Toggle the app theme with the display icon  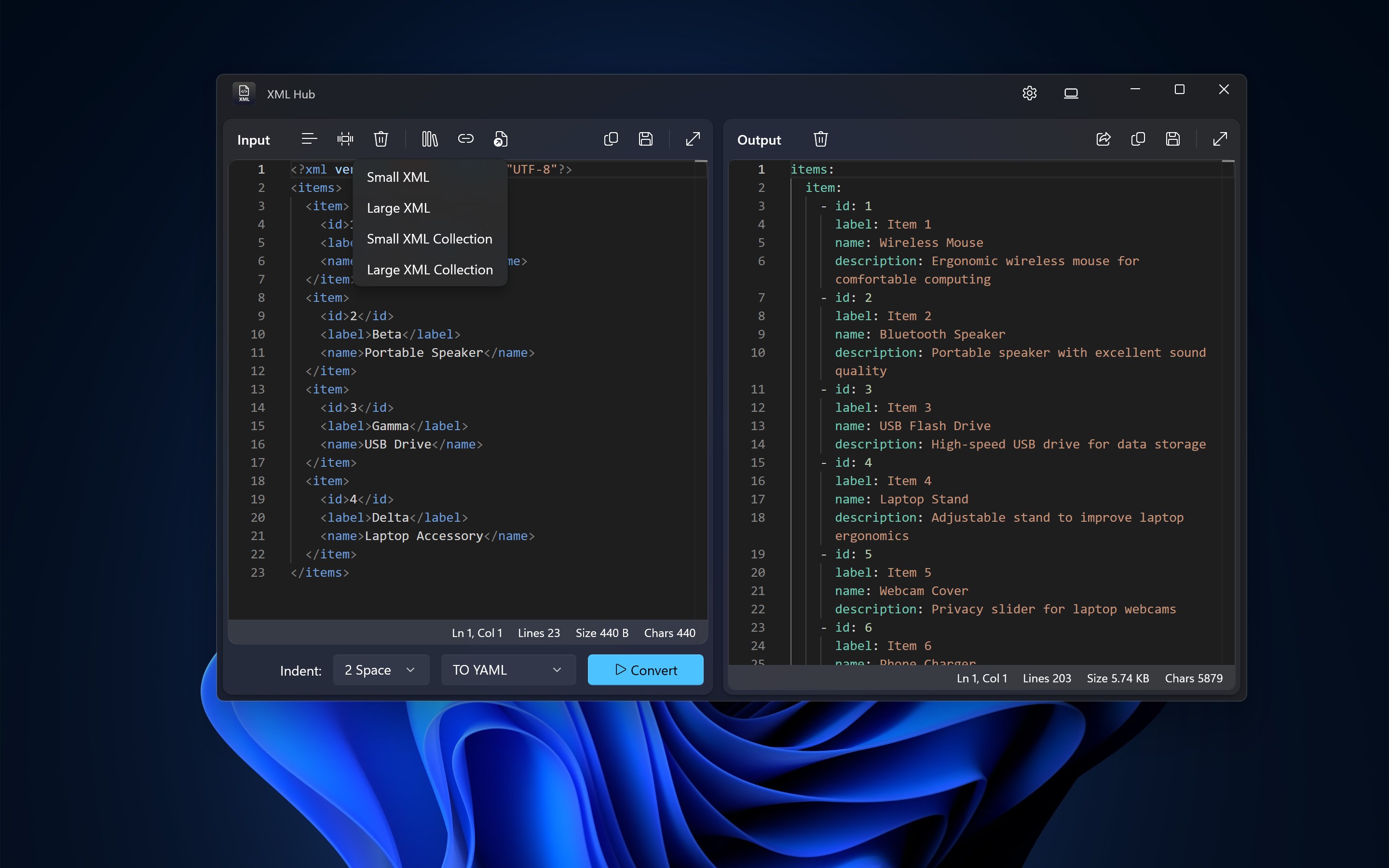pos(1071,93)
